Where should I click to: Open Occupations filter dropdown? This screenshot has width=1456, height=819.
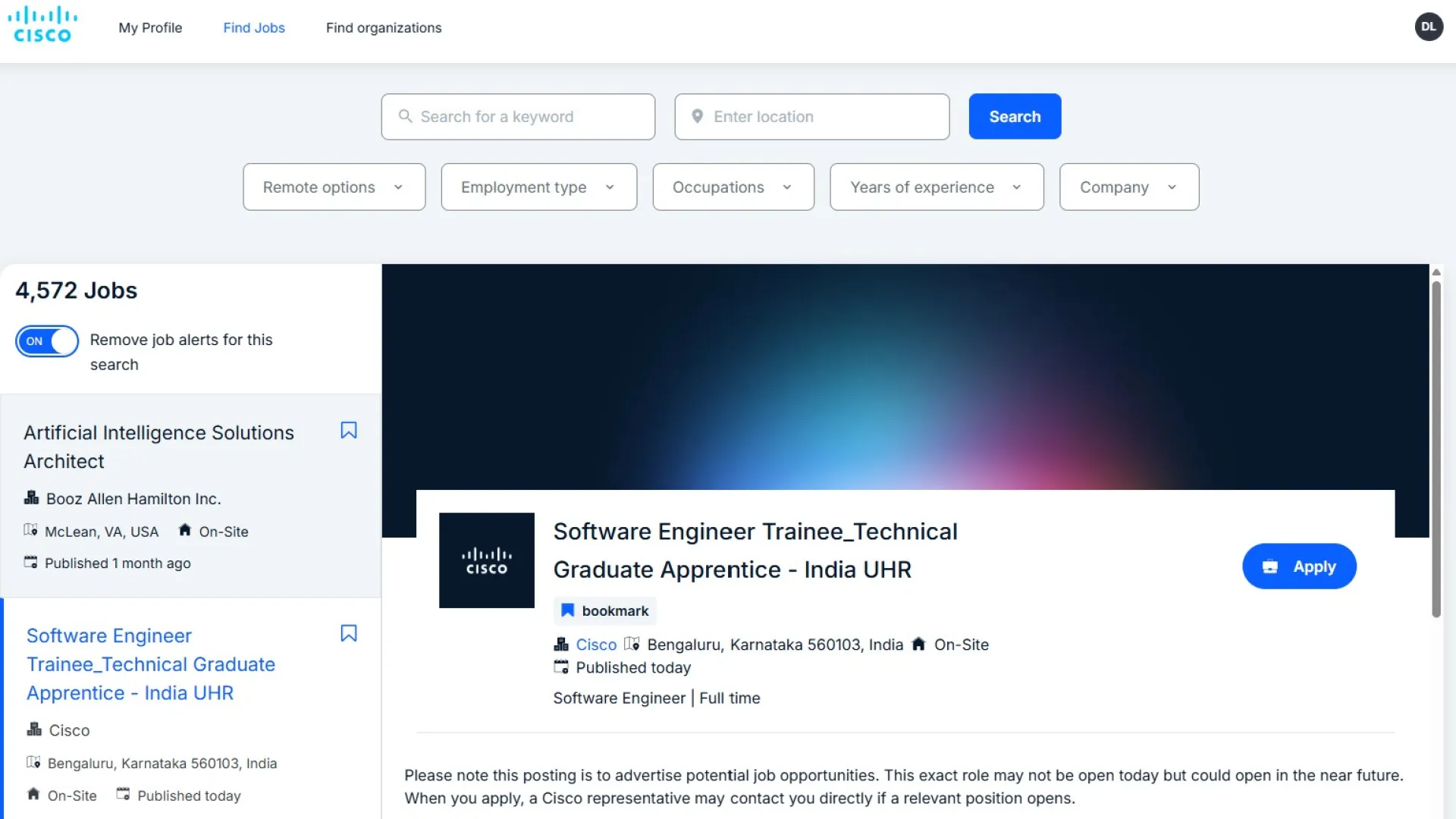(733, 187)
